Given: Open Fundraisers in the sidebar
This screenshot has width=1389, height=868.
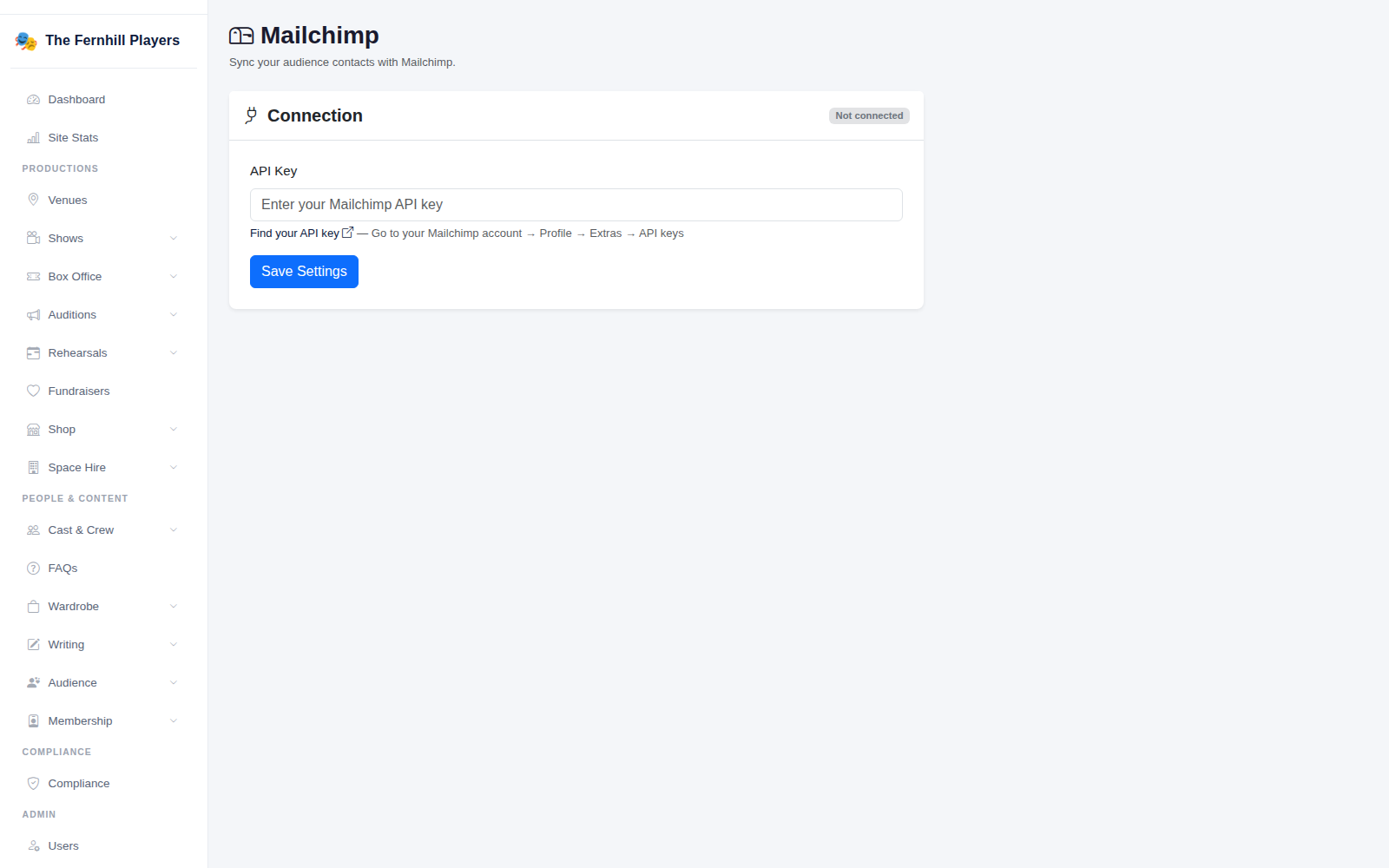Looking at the screenshot, I should point(103,391).
